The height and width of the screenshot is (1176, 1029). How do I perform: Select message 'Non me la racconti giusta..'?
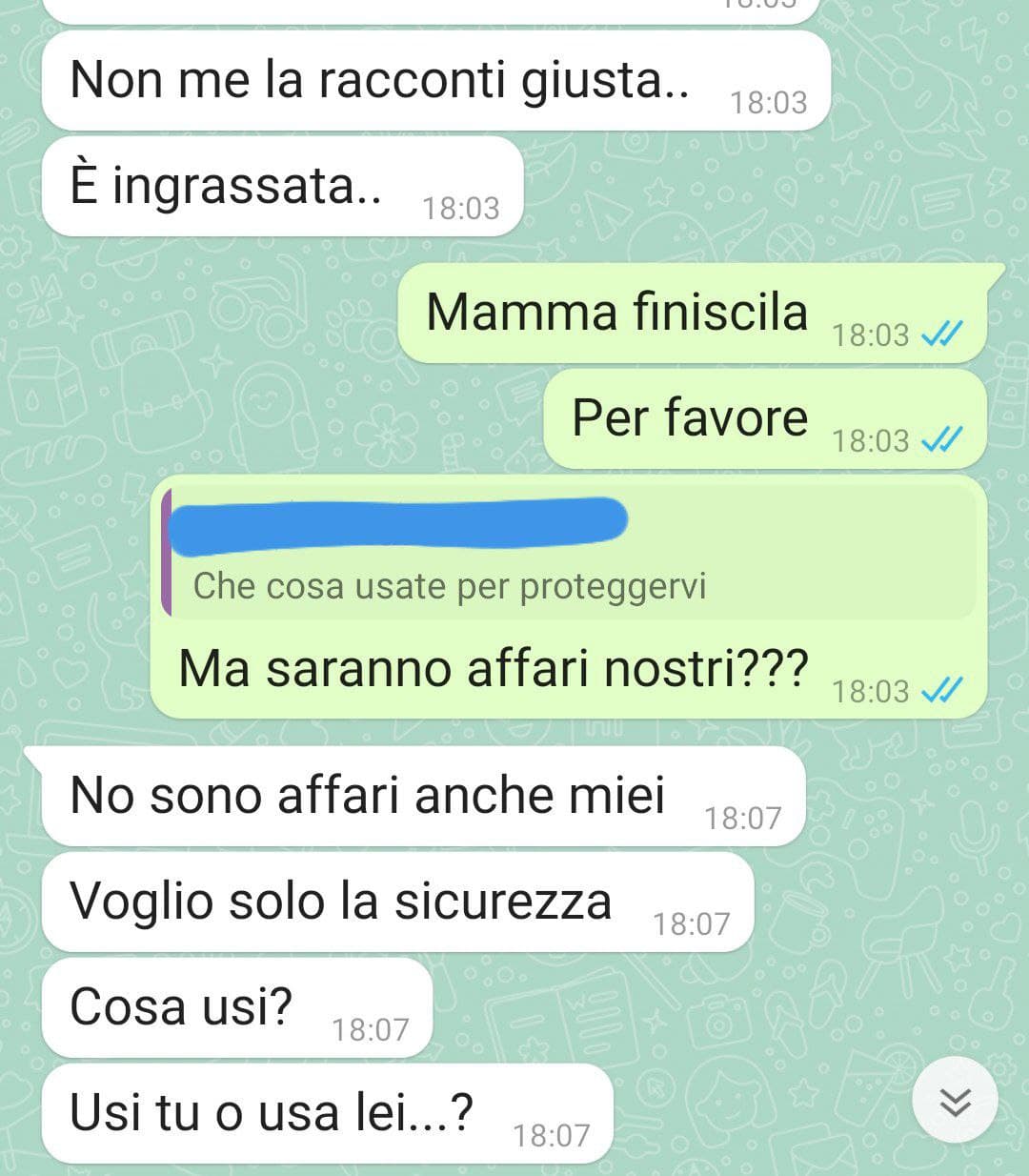point(436,81)
